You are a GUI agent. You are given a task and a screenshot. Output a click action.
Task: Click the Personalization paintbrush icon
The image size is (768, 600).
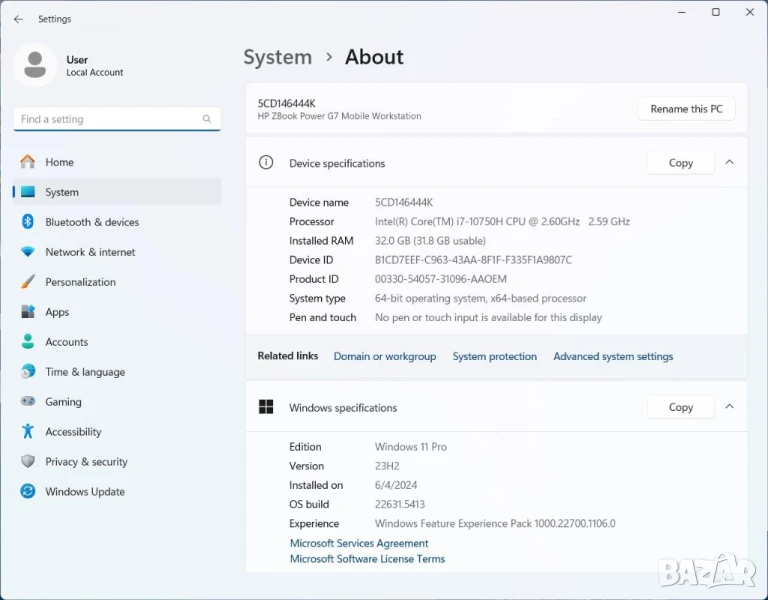(x=28, y=282)
